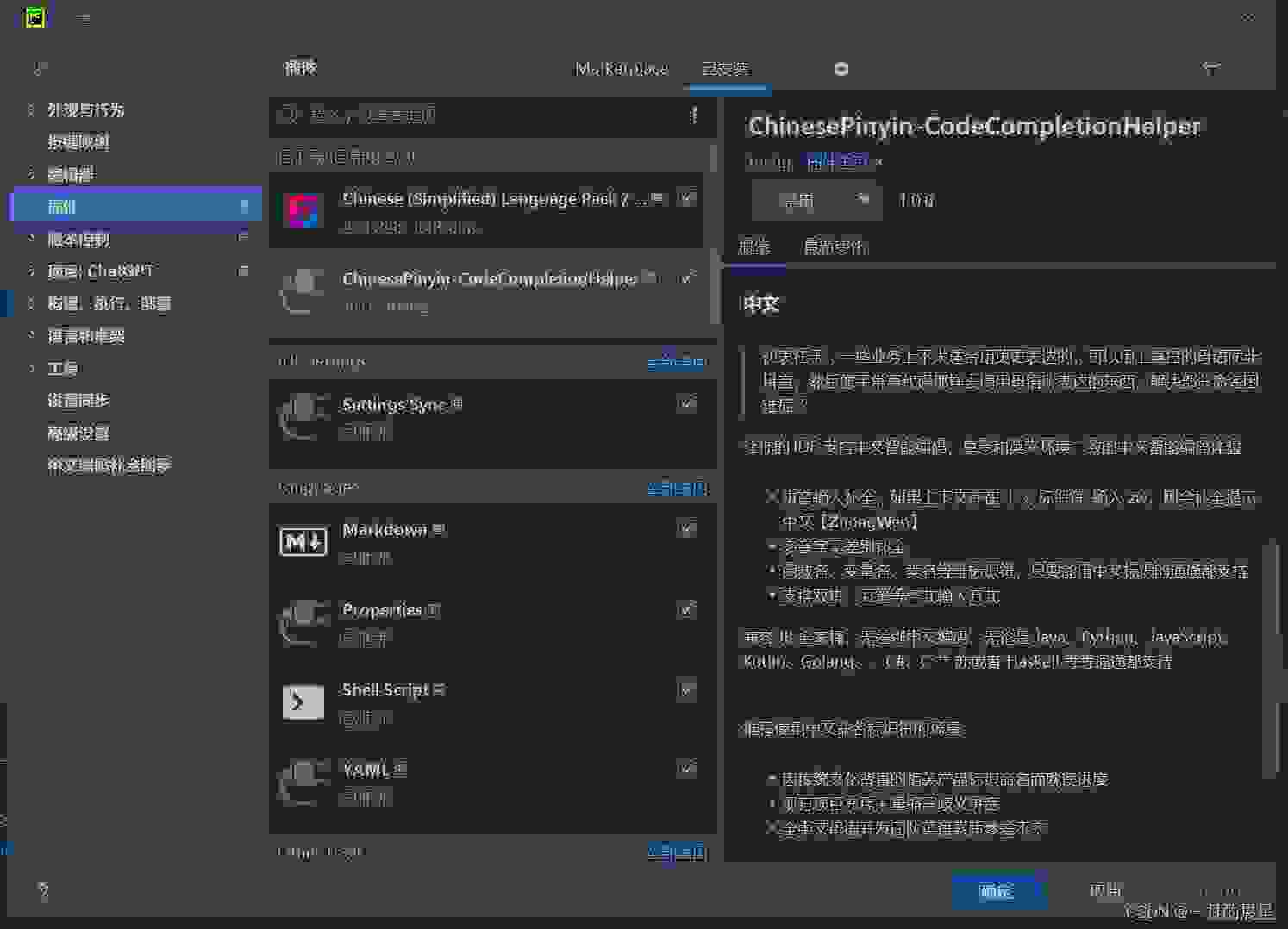The image size is (1288, 929).
Task: Select the Plugins item in settings tree
Action: (x=136, y=207)
